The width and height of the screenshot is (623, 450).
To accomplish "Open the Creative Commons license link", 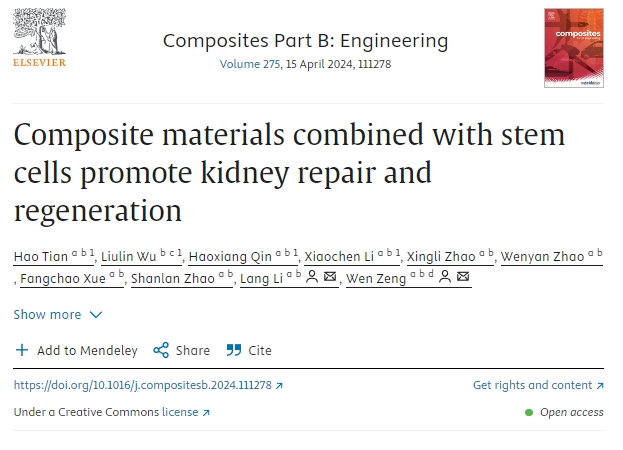I will pos(186,412).
